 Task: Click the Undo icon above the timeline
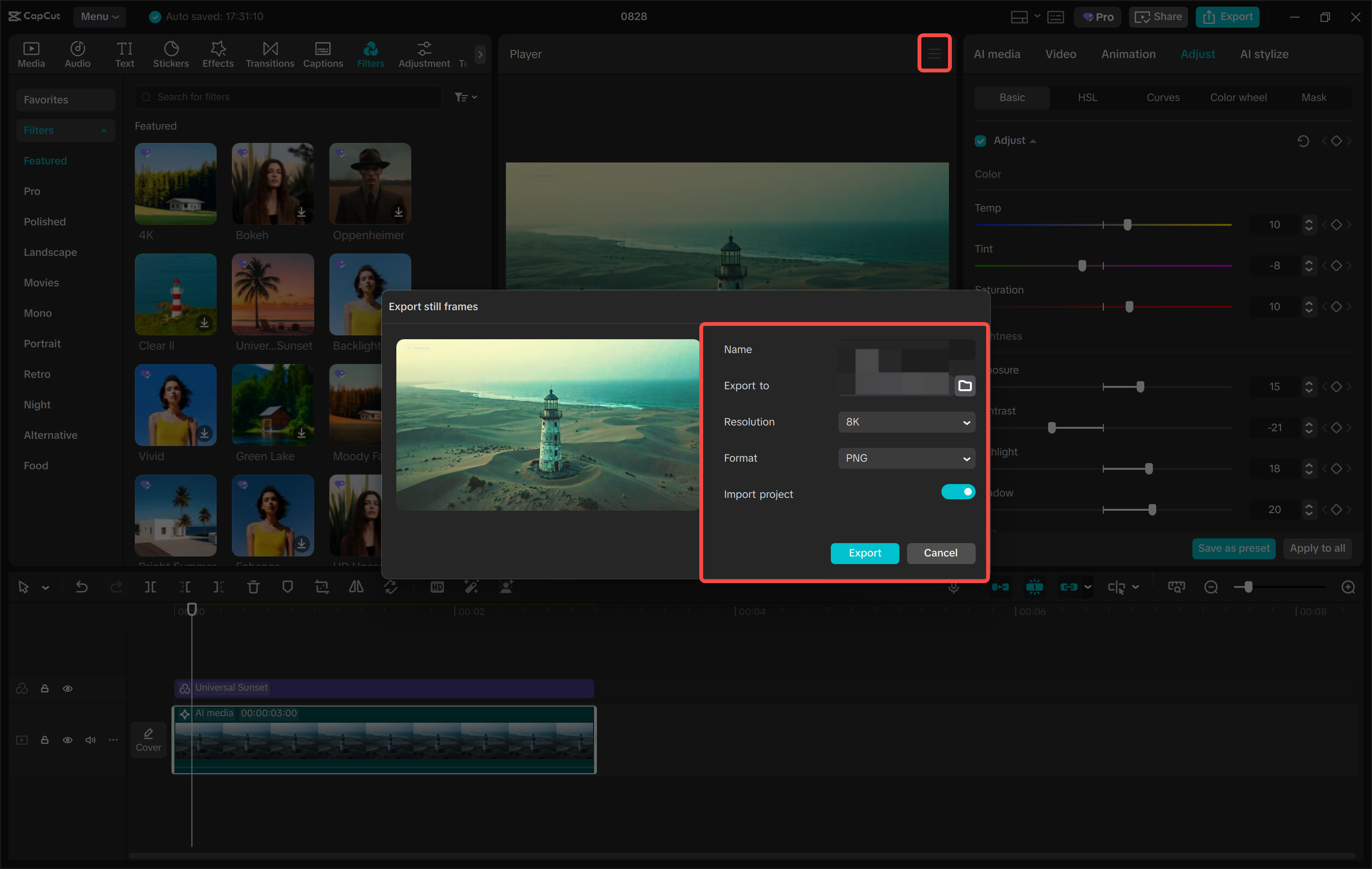[81, 587]
